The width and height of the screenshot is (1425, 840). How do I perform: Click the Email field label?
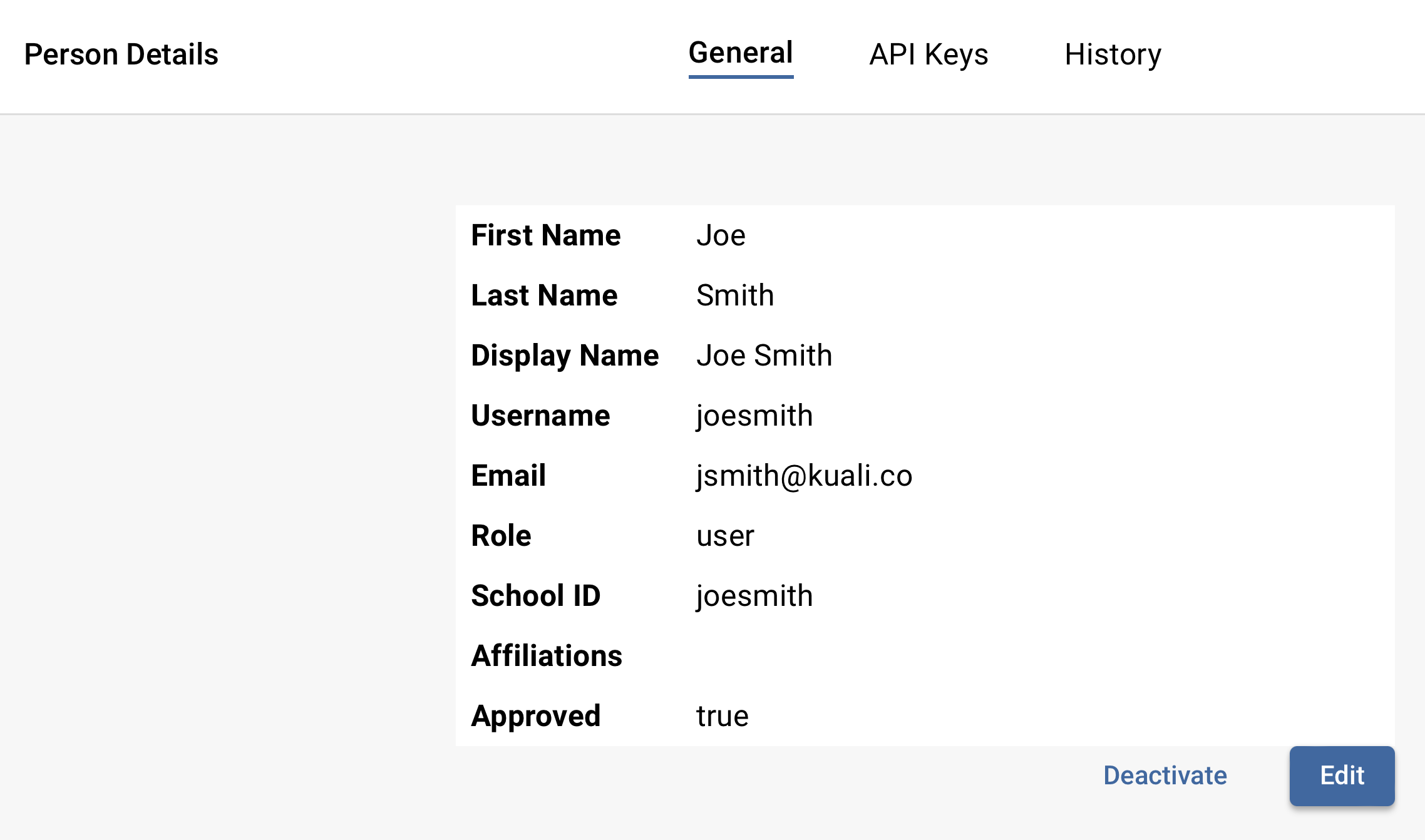[508, 476]
